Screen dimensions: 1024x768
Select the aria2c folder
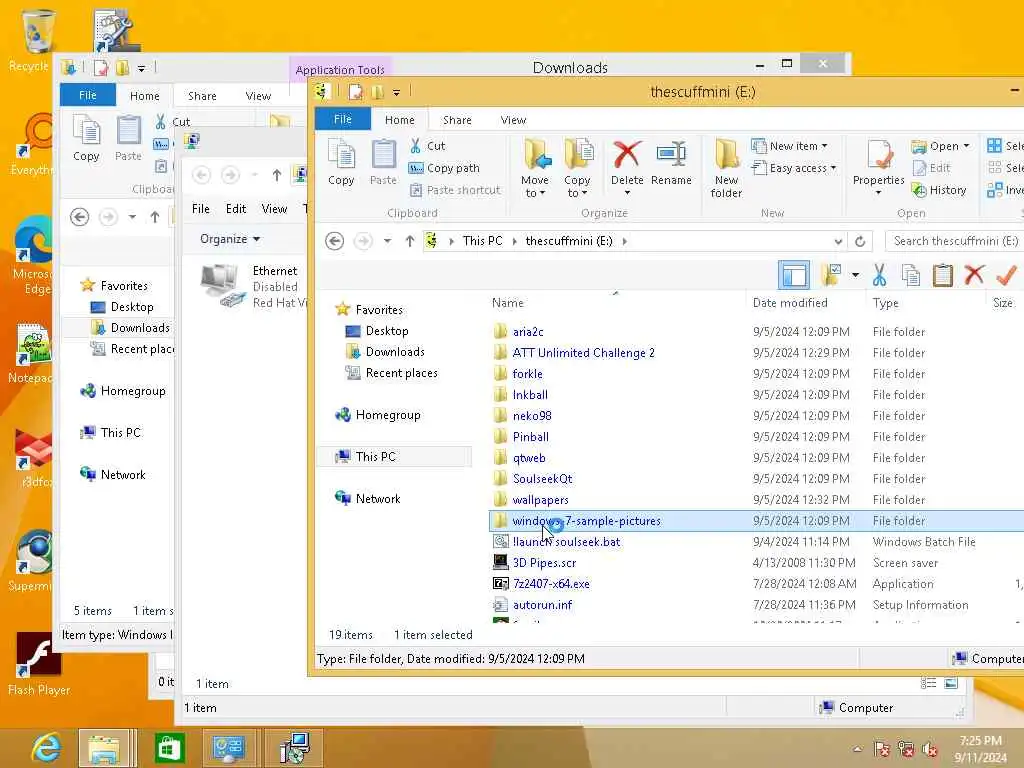click(x=528, y=332)
